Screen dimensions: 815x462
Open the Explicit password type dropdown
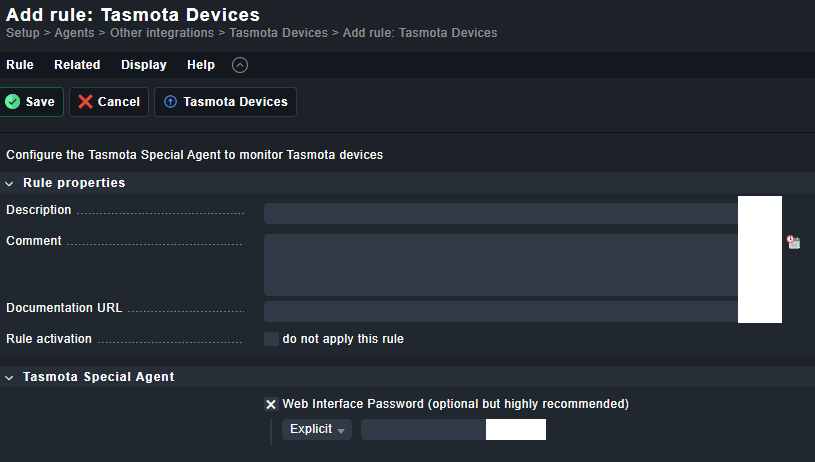[x=316, y=429]
